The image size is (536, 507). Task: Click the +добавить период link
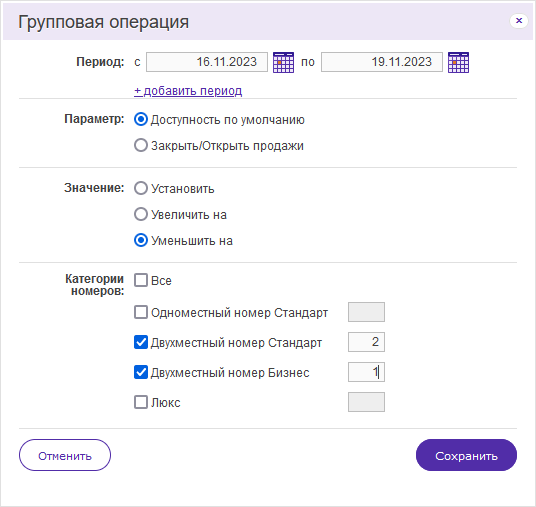coord(188,91)
